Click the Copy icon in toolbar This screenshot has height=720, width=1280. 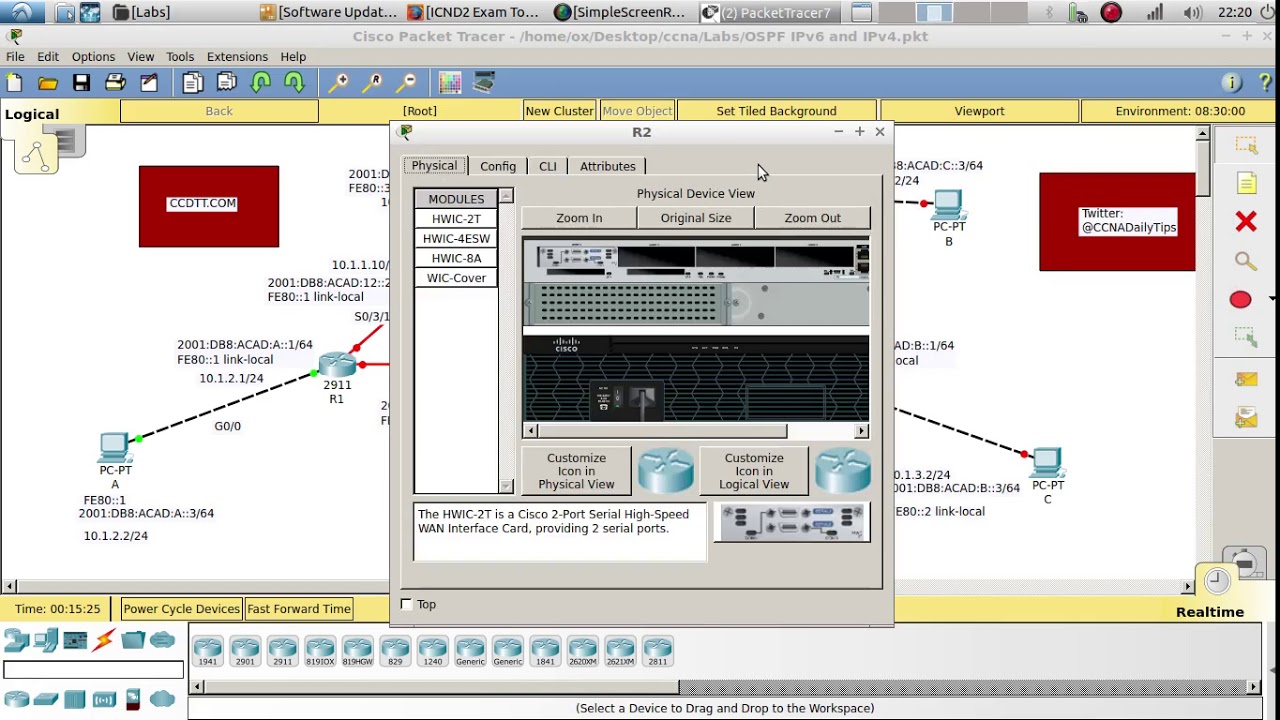pos(193,83)
